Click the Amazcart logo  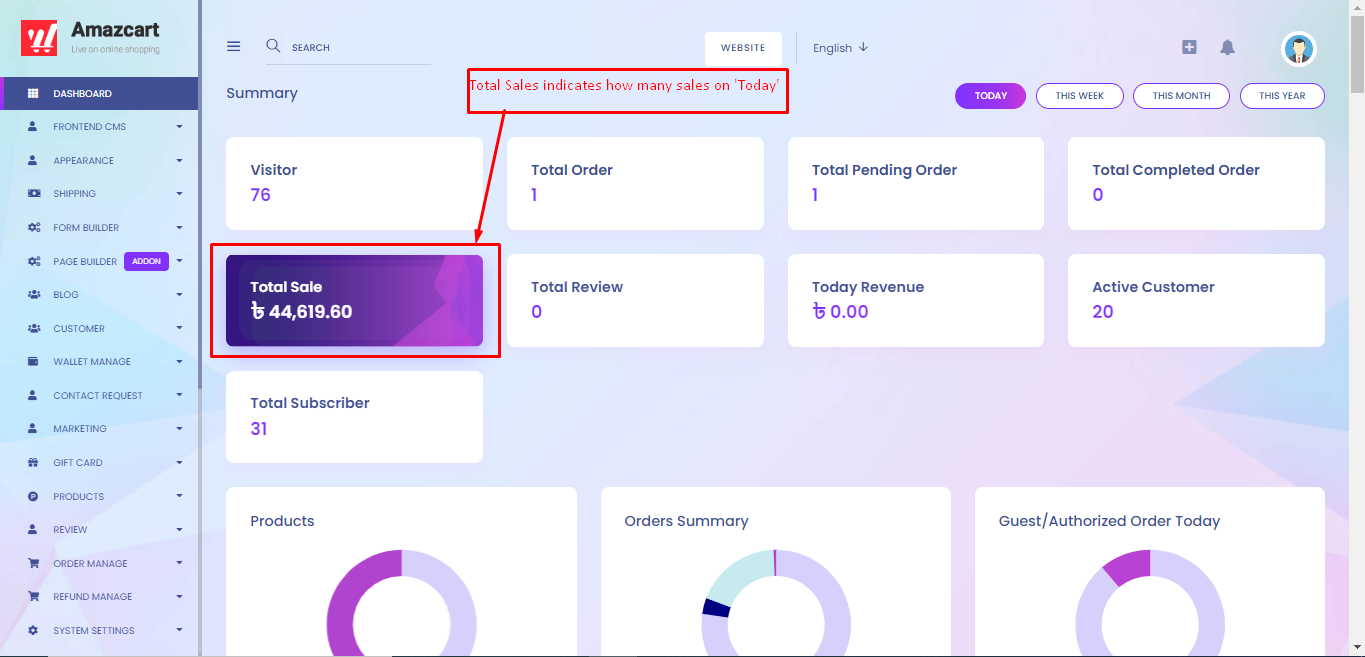[90, 37]
